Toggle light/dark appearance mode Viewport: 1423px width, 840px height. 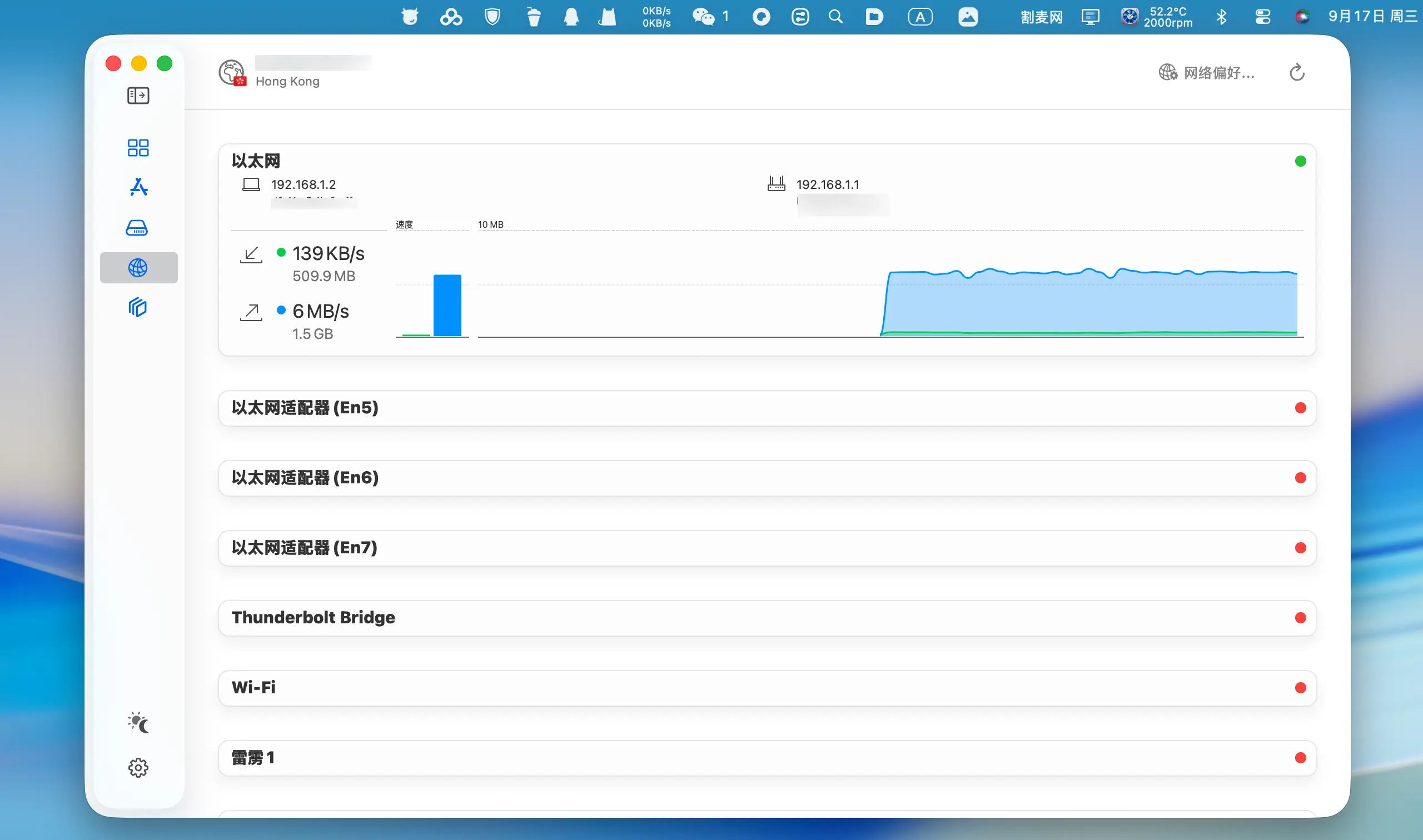(x=138, y=723)
